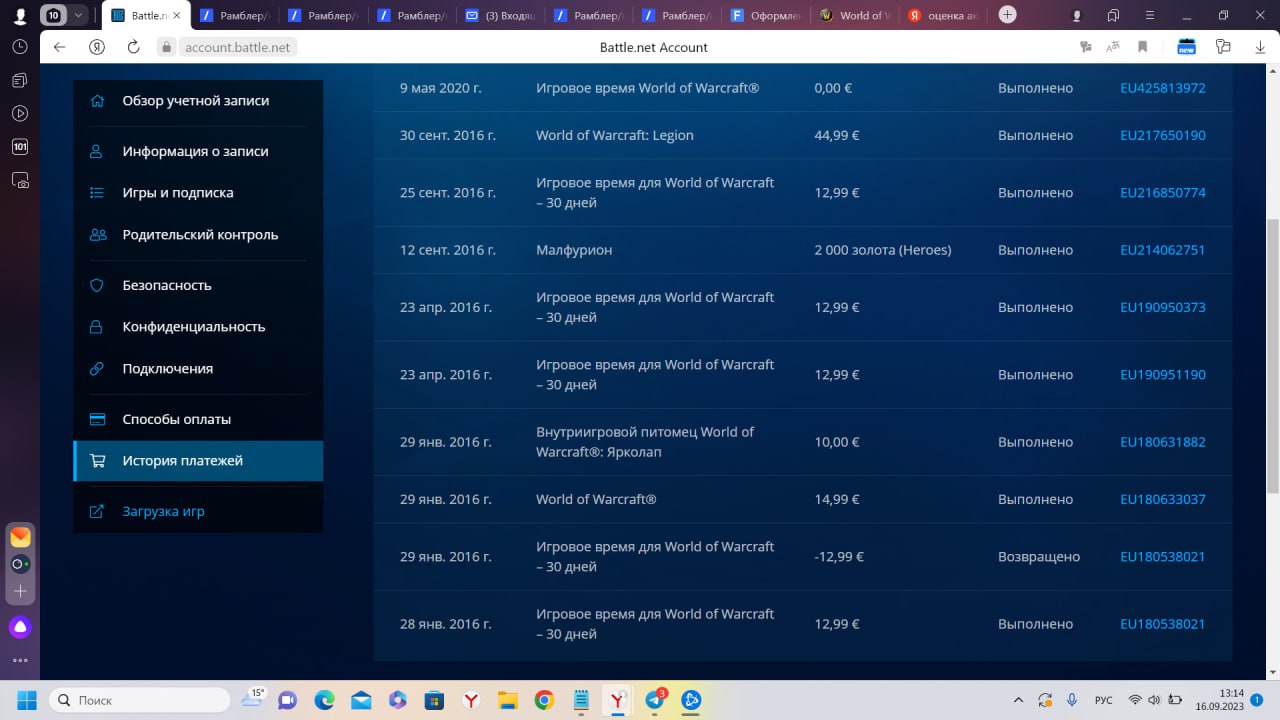Click the 2 000 золота (Heroes) value
The height and width of the screenshot is (720, 1280).
883,250
